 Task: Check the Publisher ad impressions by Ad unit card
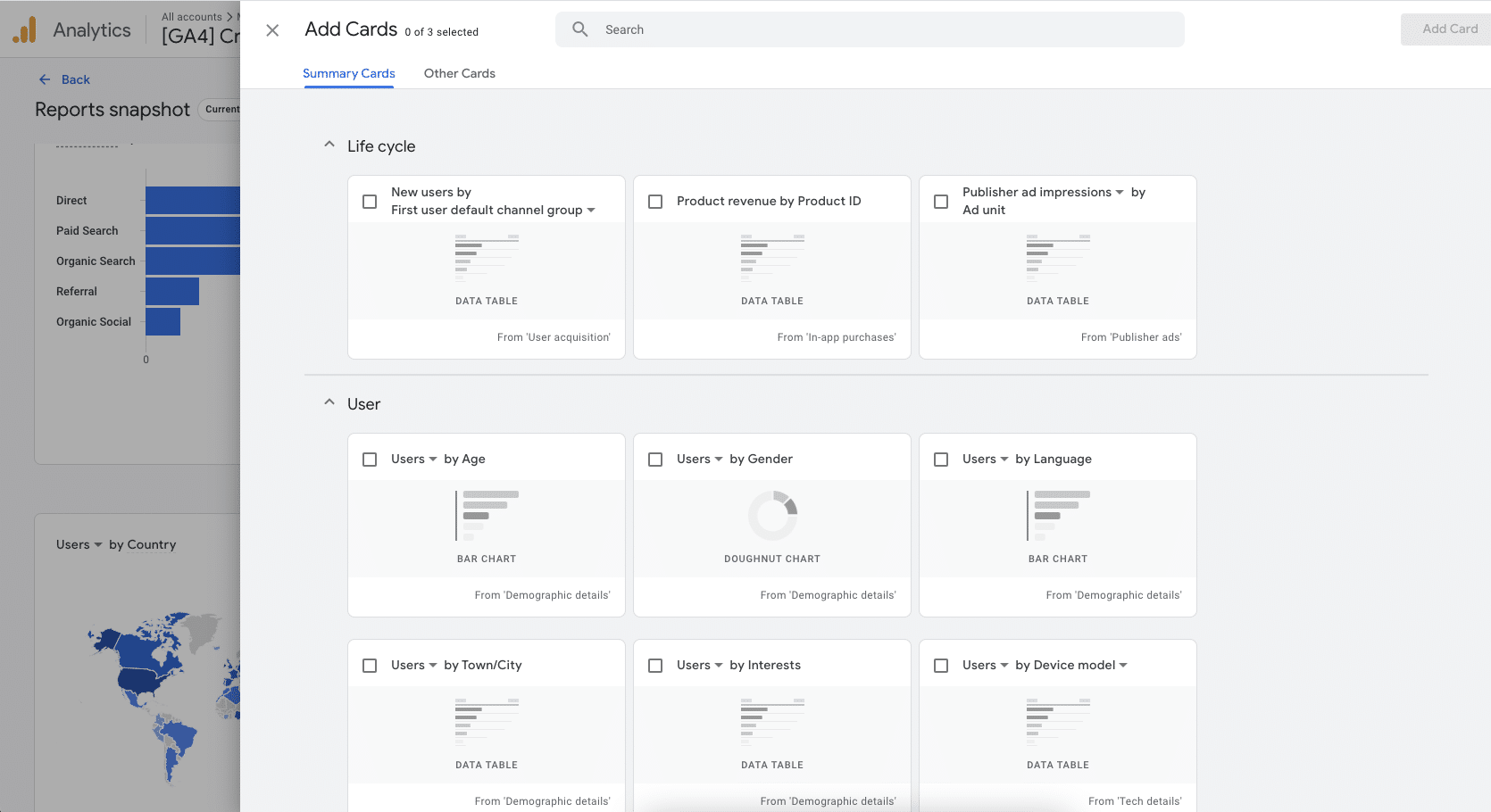point(941,202)
